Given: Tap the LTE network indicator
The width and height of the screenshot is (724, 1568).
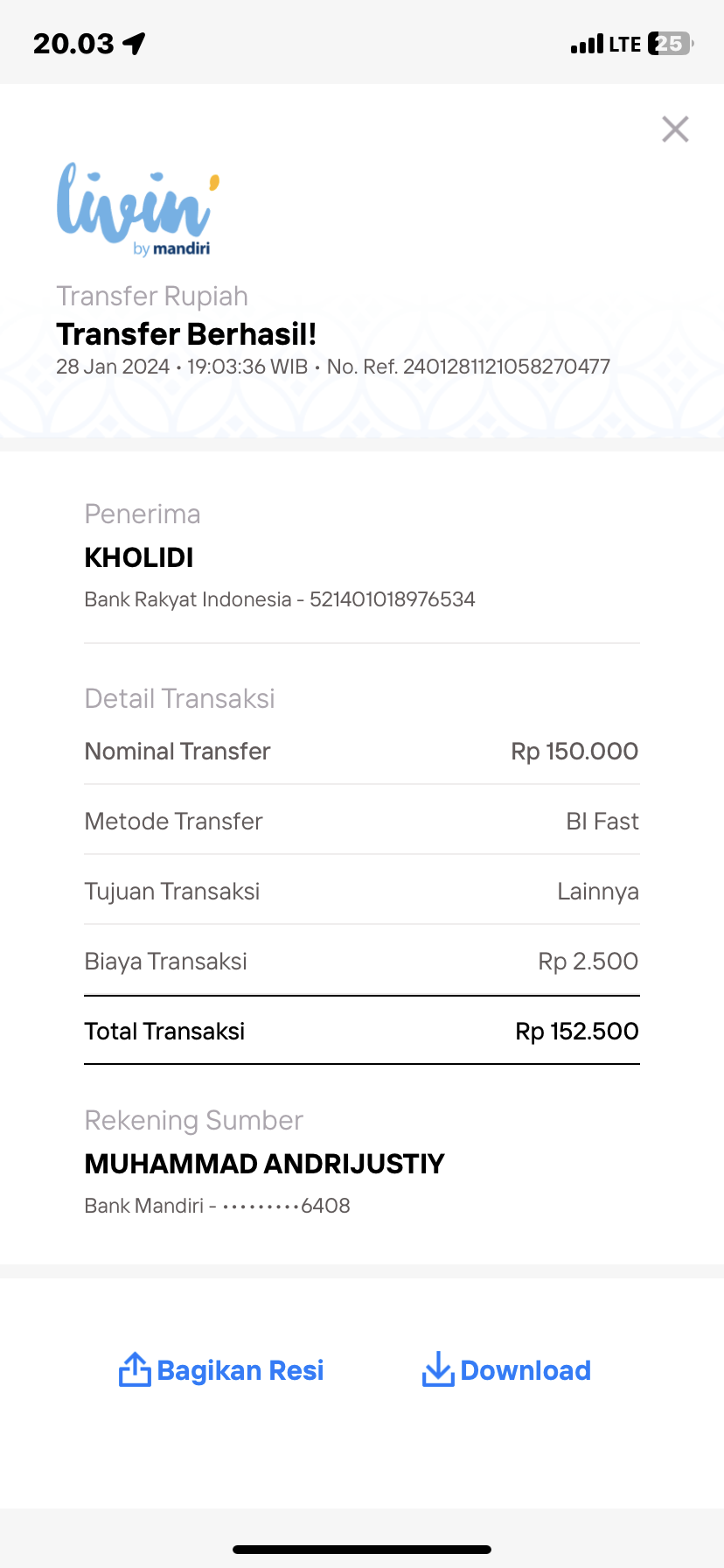Looking at the screenshot, I should coord(625,44).
